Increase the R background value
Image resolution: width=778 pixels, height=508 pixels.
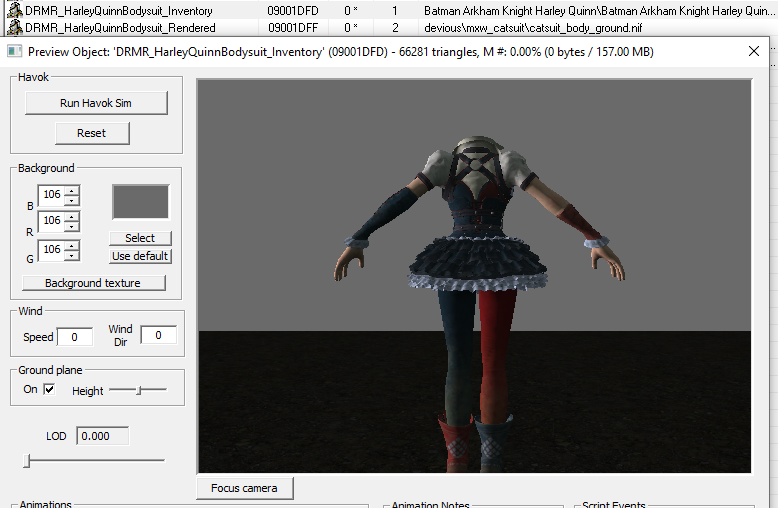tap(72, 216)
